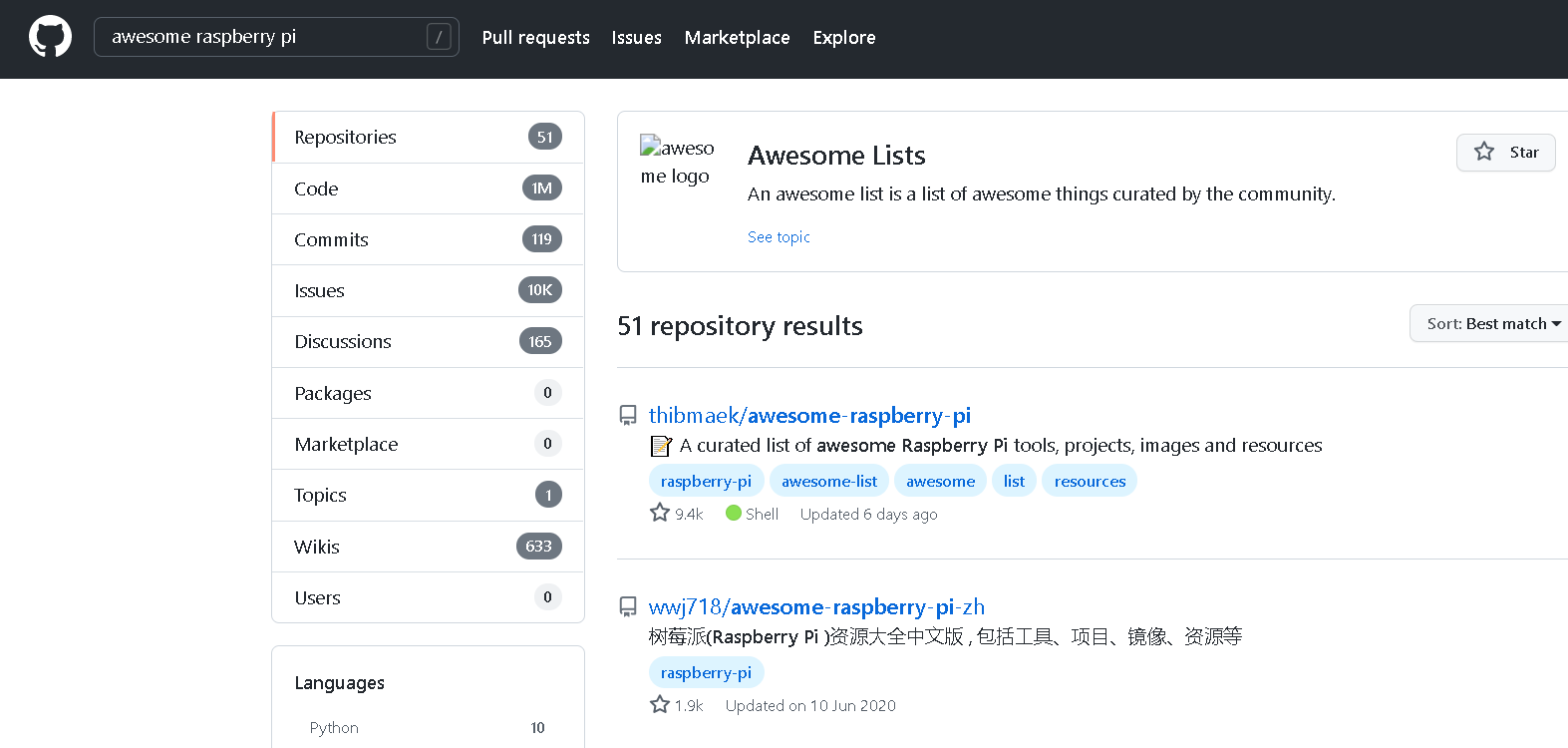This screenshot has width=1568, height=748.
Task: Click the slash shortcut icon in search box
Action: [439, 37]
